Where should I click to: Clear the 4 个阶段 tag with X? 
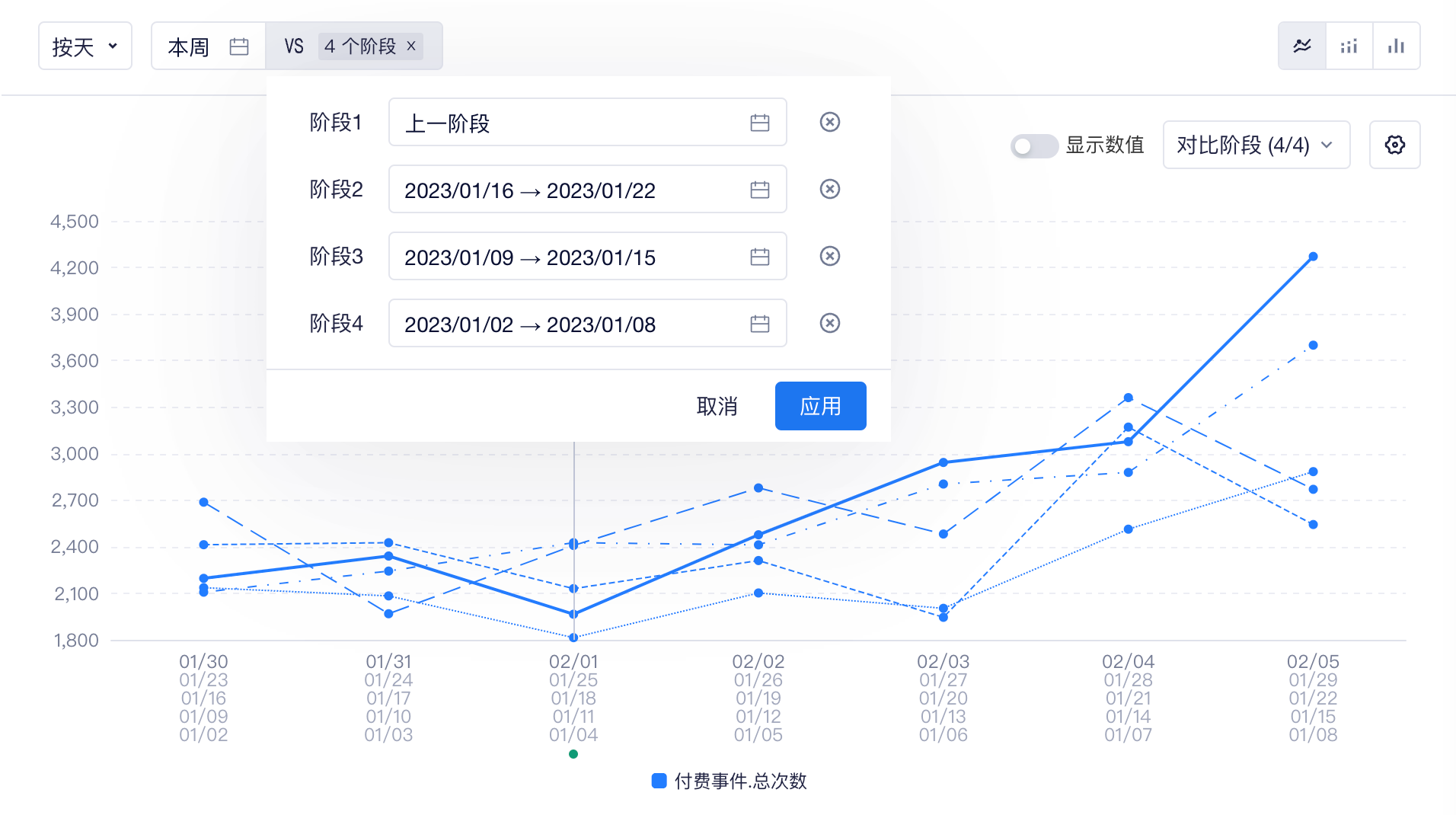(411, 46)
